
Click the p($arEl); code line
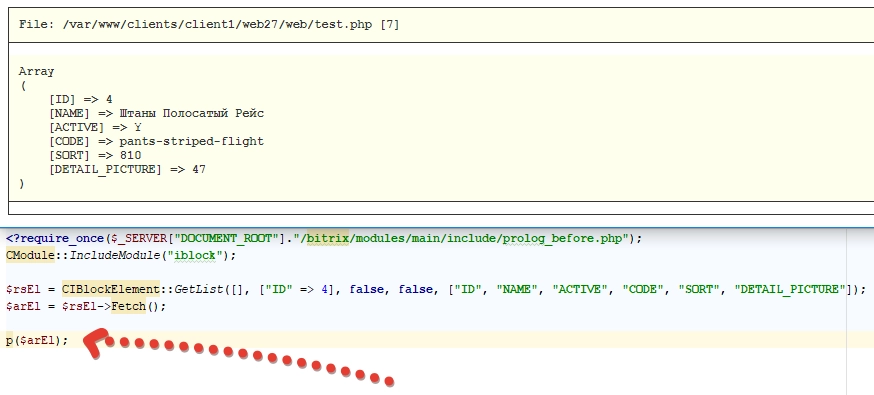pyautogui.click(x=37, y=340)
